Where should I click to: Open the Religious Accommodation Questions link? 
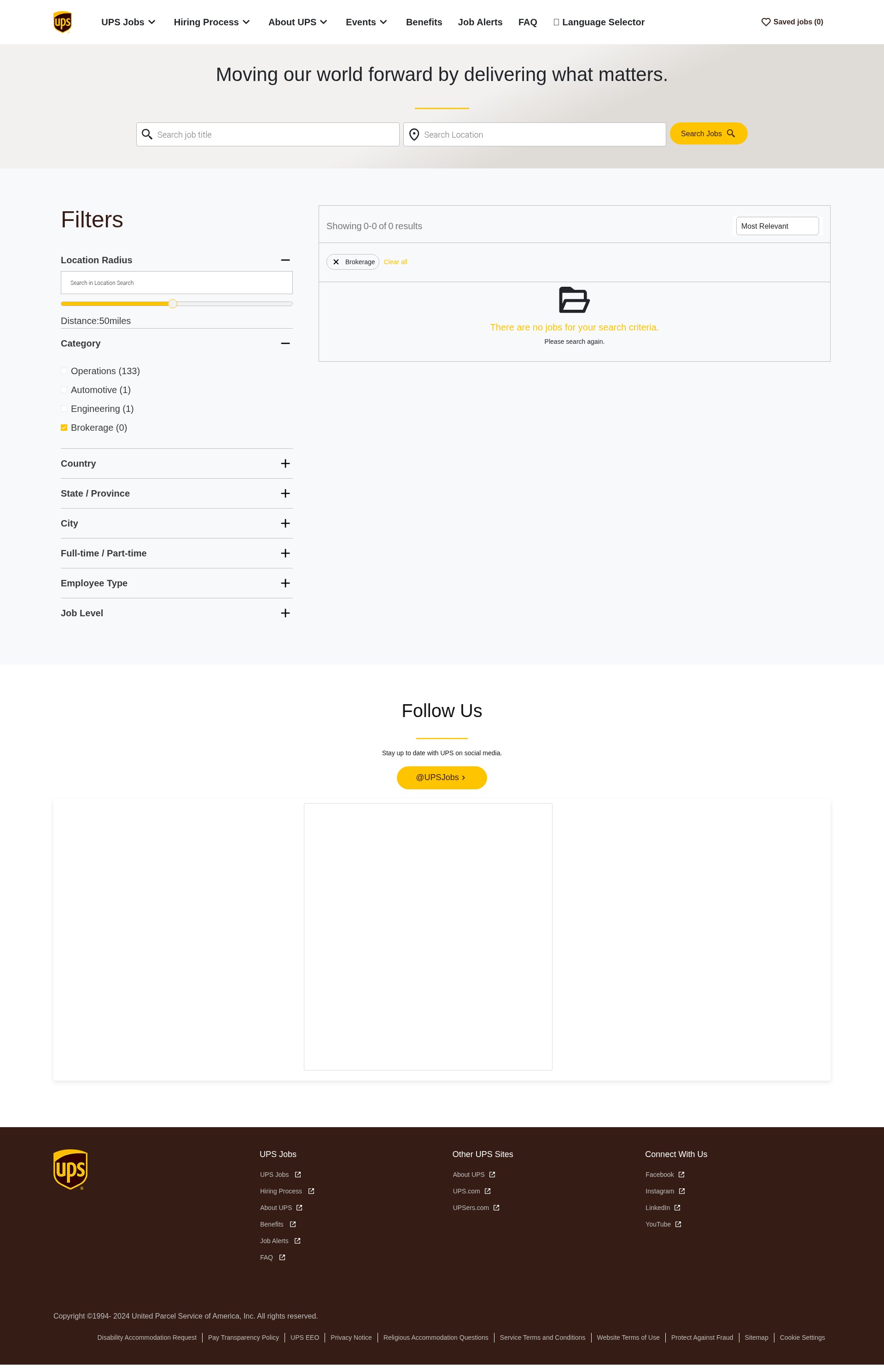pyautogui.click(x=436, y=1337)
